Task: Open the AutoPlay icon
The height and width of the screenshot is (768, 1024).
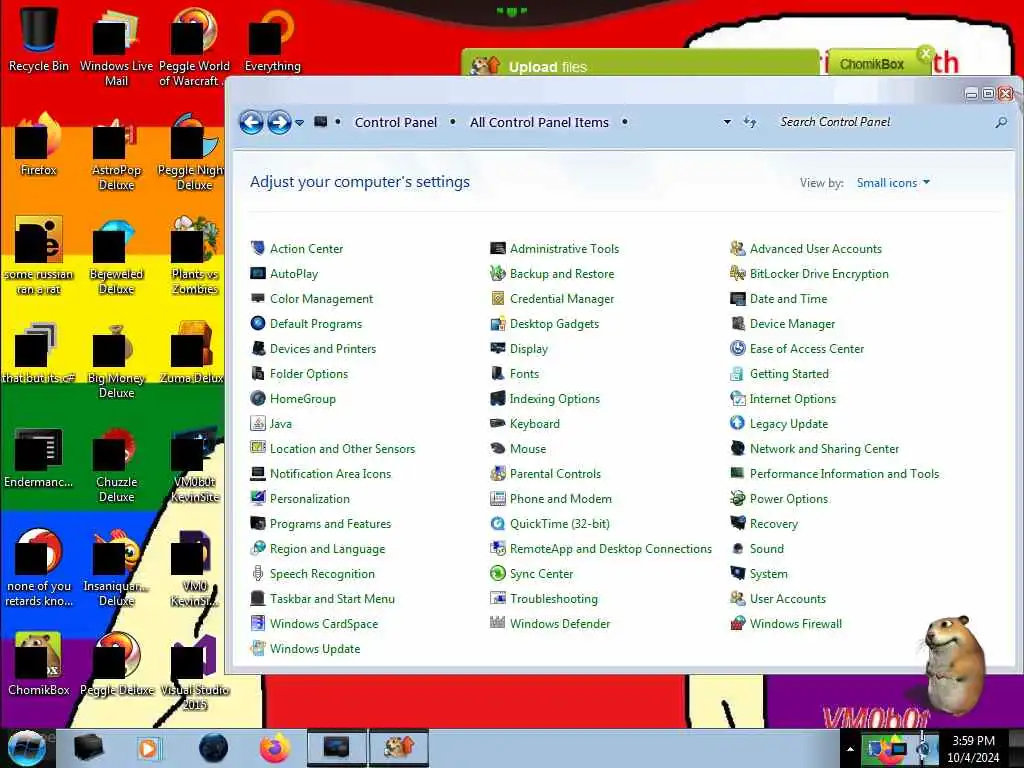Action: point(258,273)
